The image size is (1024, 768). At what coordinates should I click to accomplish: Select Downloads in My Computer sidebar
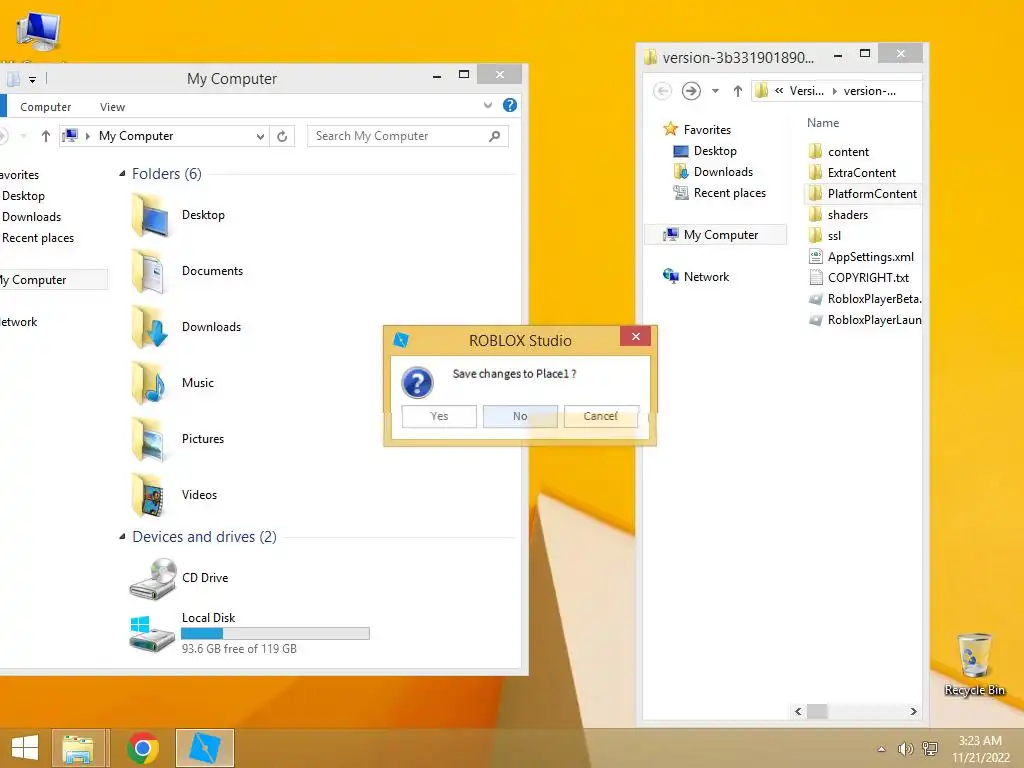[31, 217]
